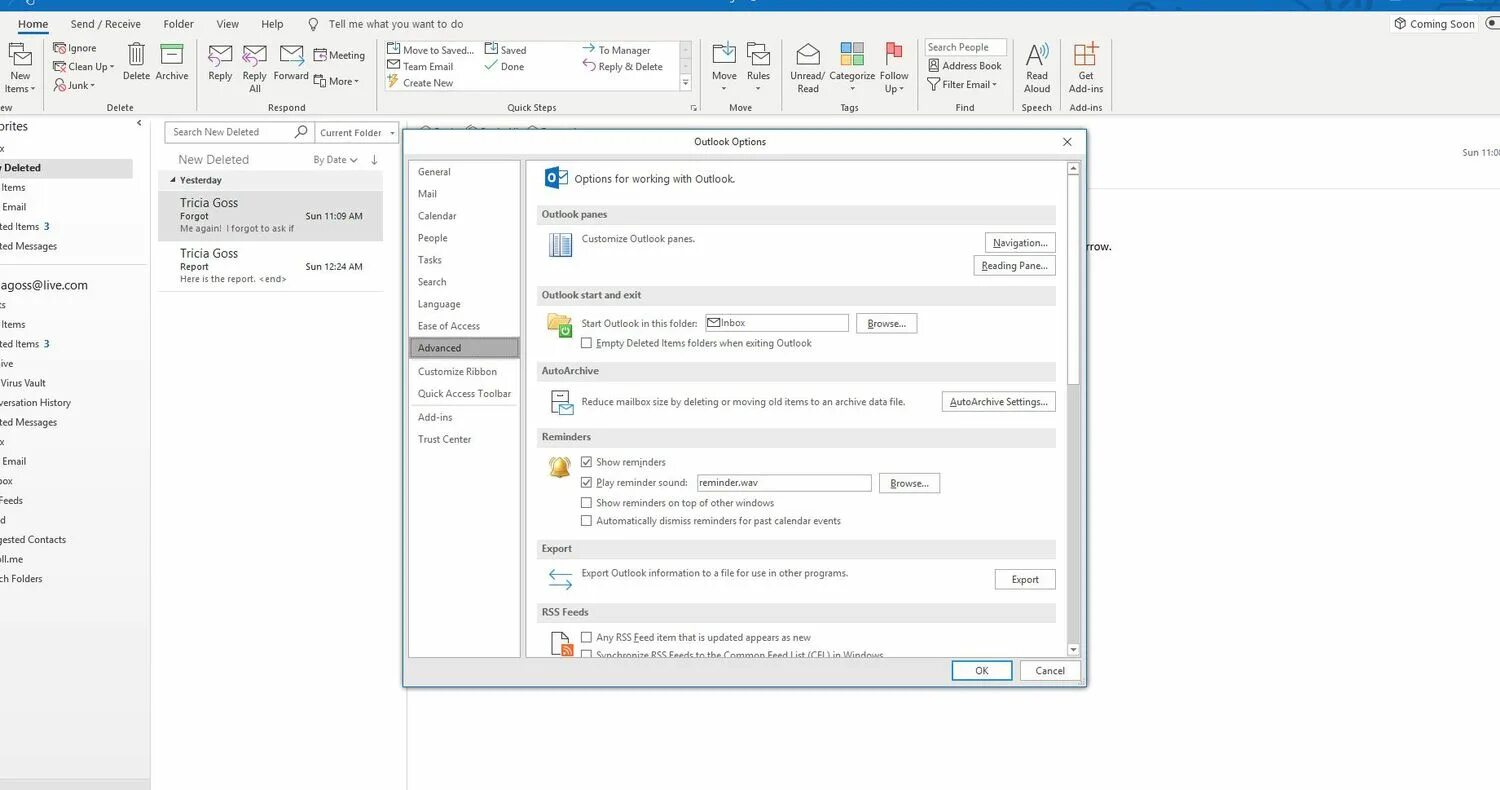The height and width of the screenshot is (790, 1500).
Task: Open the View ribbon tab
Action: pos(228,24)
